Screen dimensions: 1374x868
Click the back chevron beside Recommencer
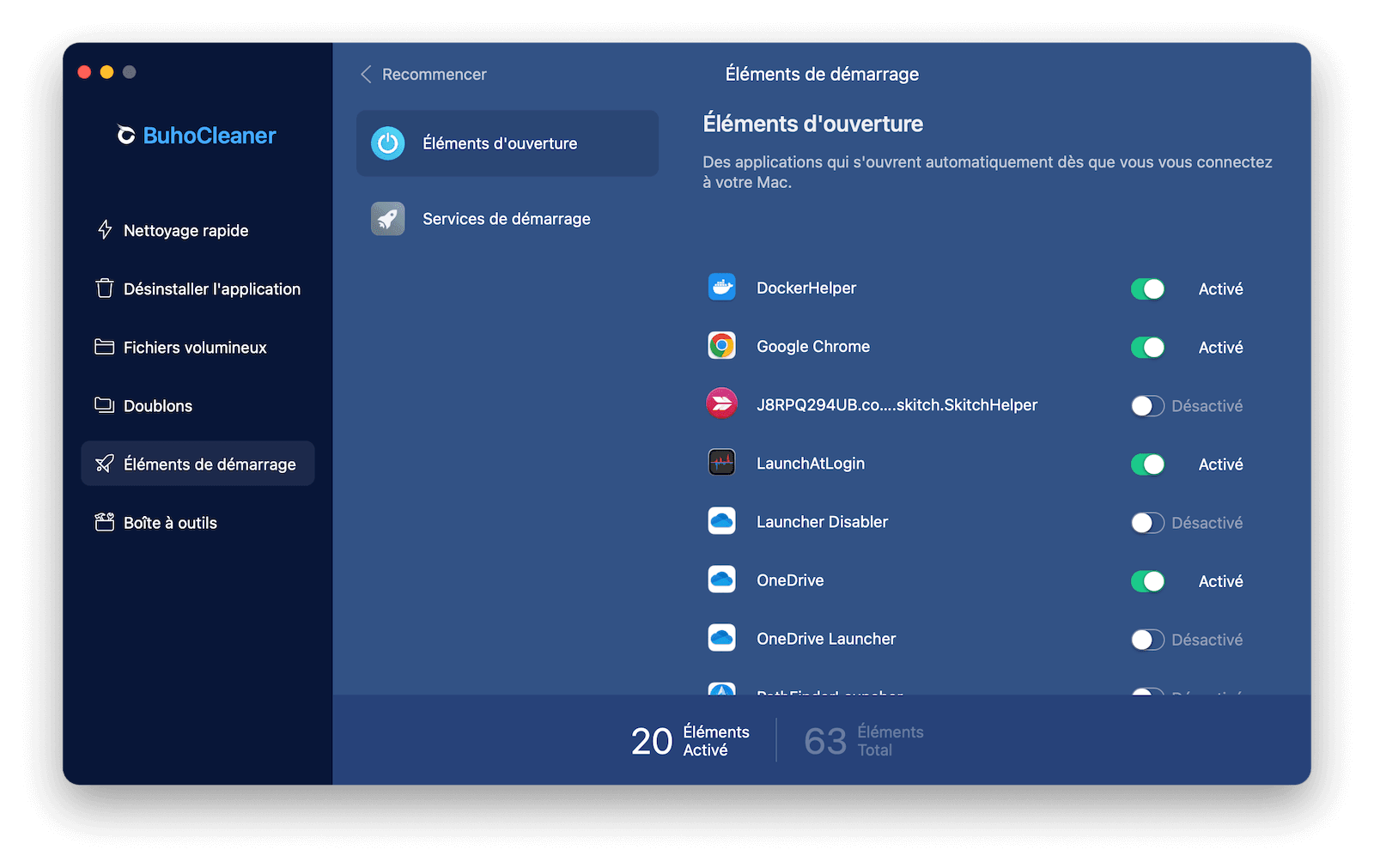(x=366, y=75)
